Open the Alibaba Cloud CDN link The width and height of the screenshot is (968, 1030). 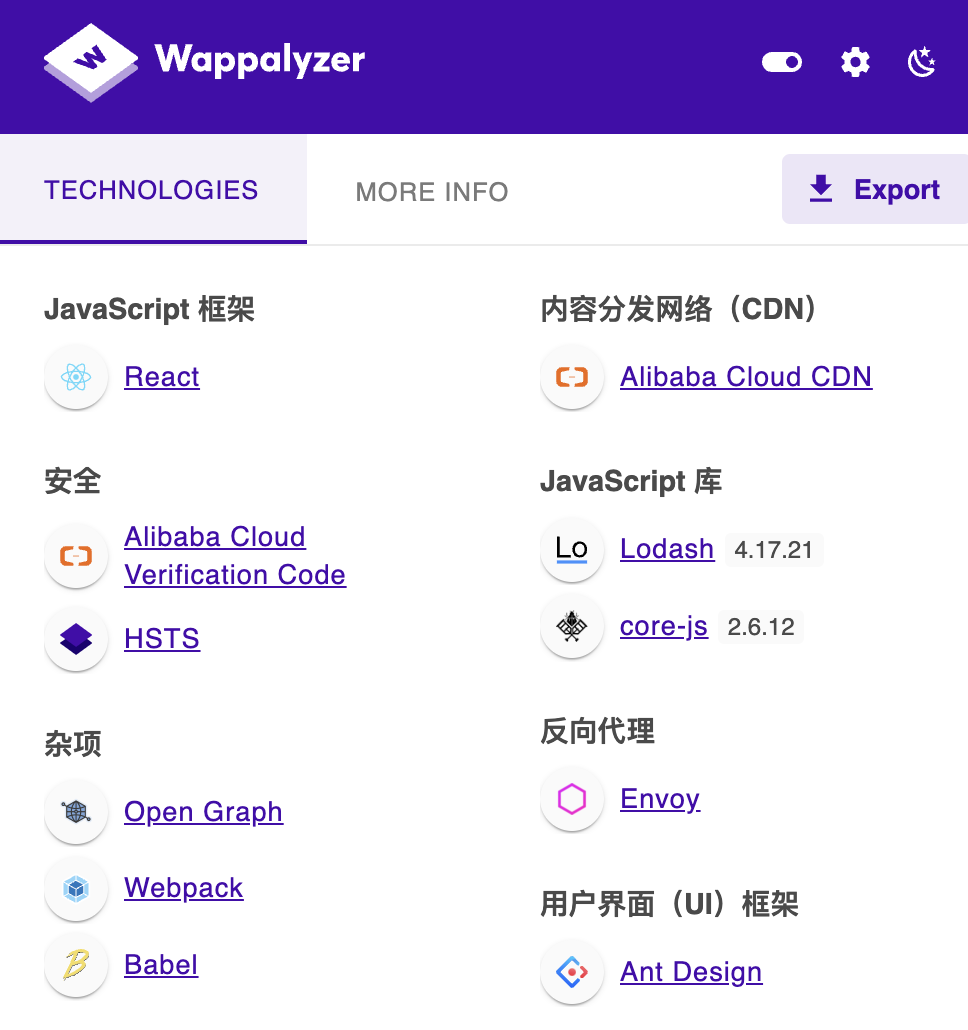pos(746,377)
